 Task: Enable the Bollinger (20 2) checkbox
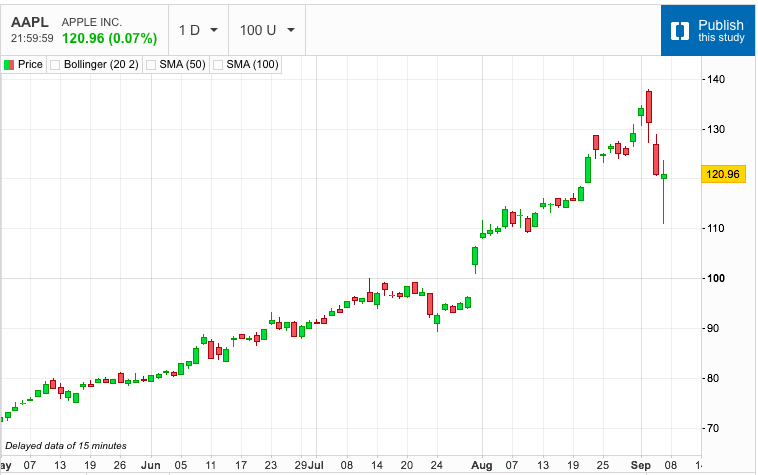pyautogui.click(x=55, y=65)
